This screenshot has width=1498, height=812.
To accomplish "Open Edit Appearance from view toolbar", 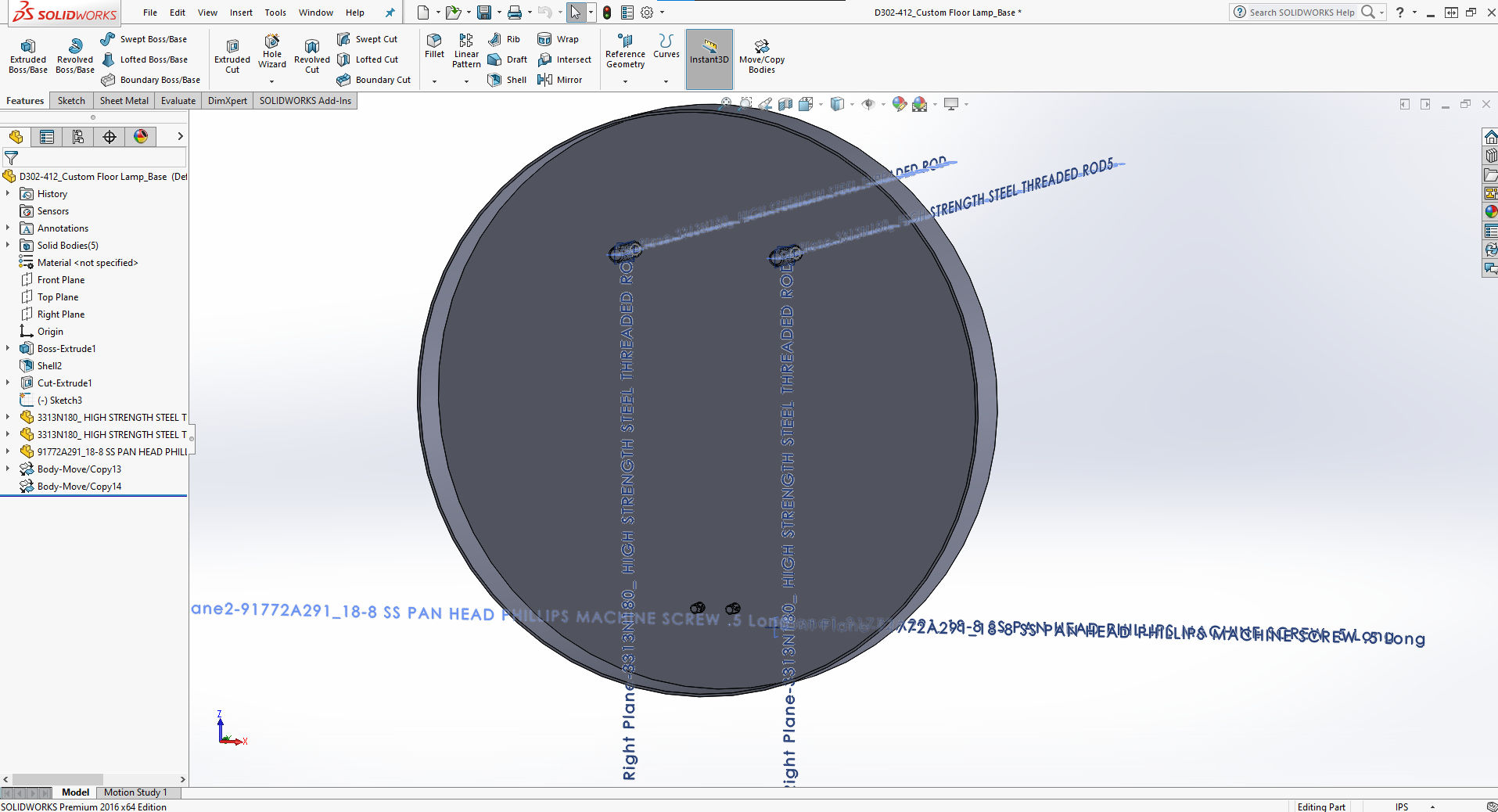I will pyautogui.click(x=900, y=104).
